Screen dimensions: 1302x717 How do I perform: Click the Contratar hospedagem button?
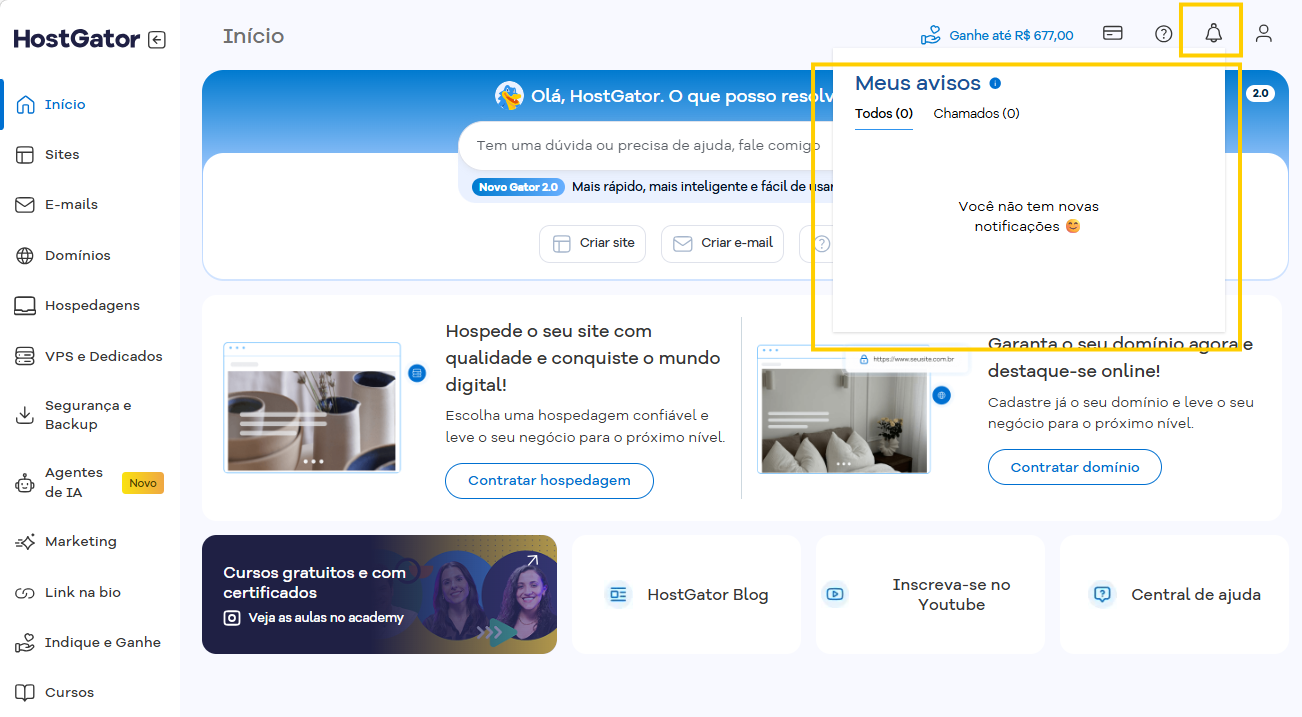pos(549,480)
